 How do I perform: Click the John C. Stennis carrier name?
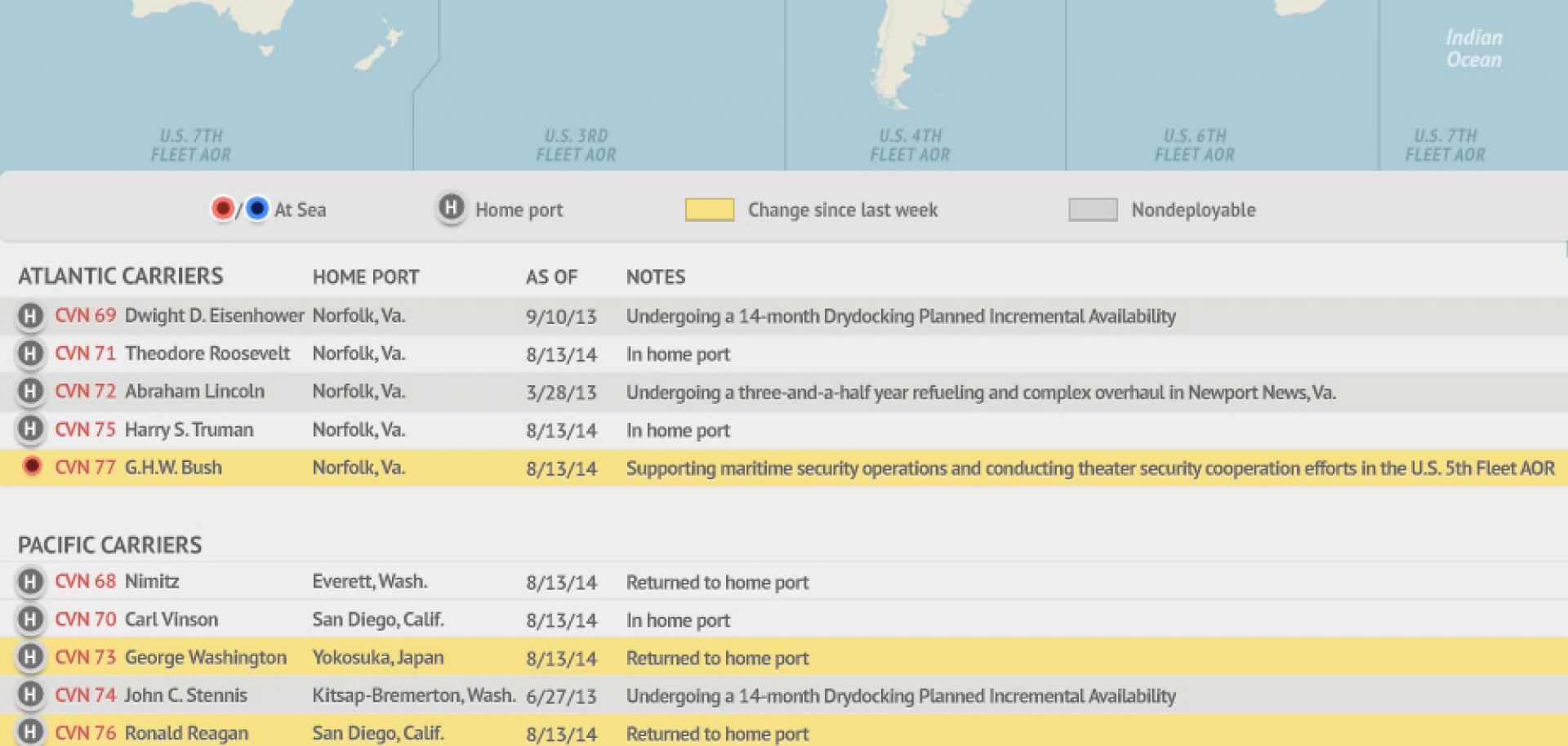point(186,695)
